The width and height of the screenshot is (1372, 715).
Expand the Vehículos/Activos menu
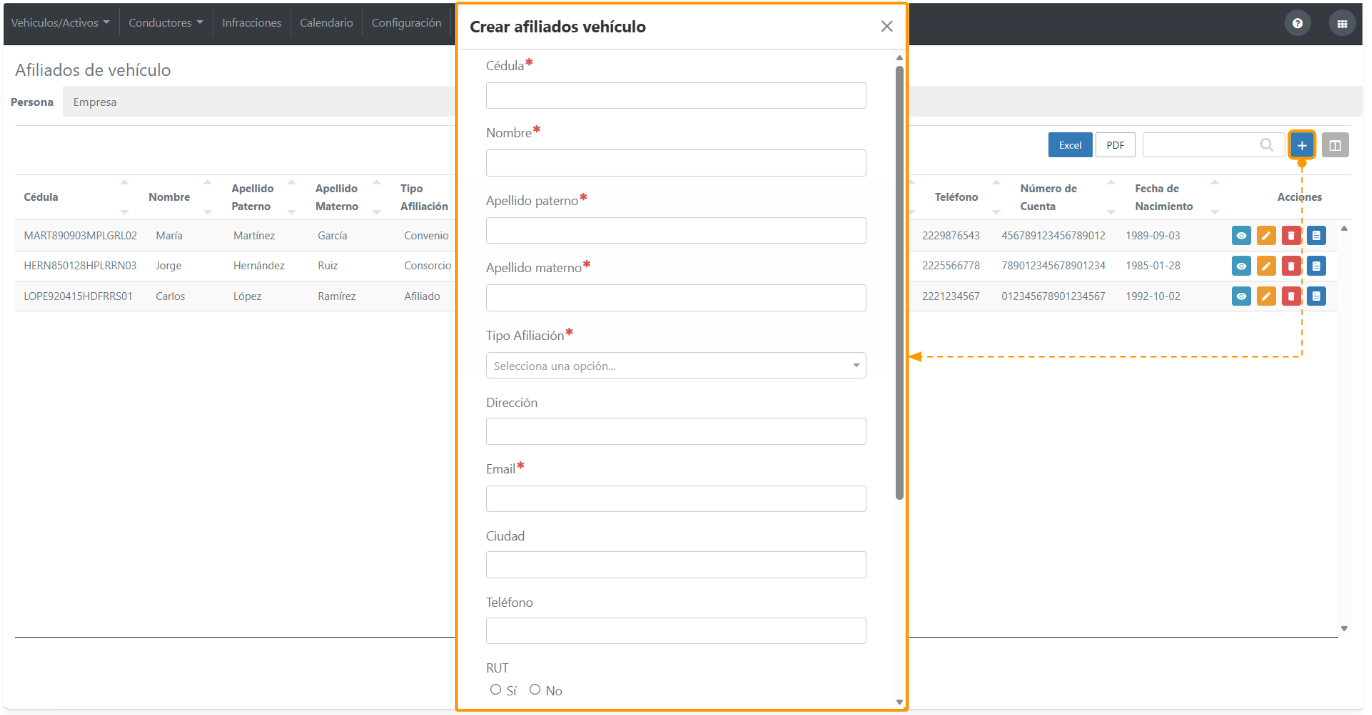tap(60, 23)
